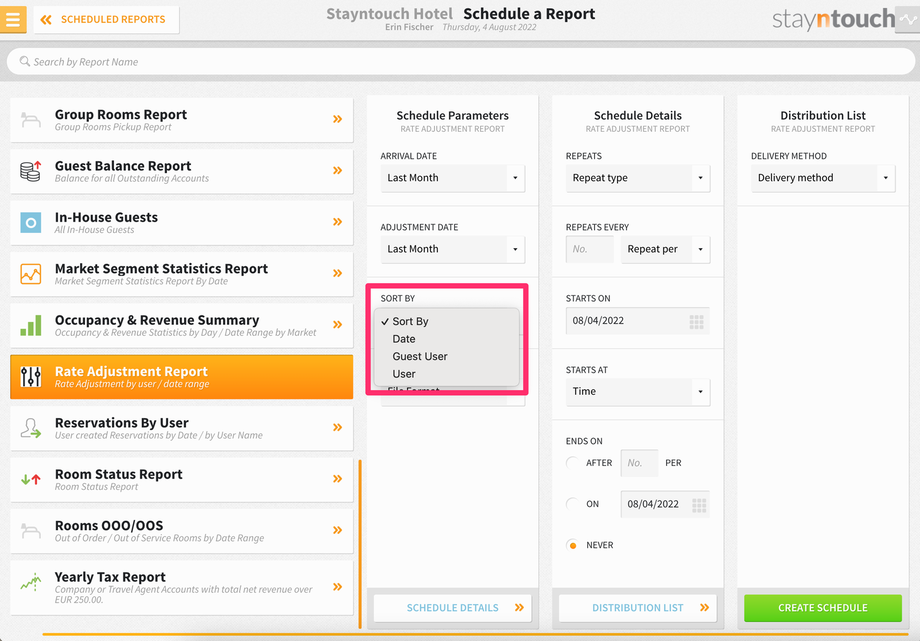Viewport: 920px width, 641px height.
Task: Click the activity pulse icon at top right
Action: [x=908, y=19]
